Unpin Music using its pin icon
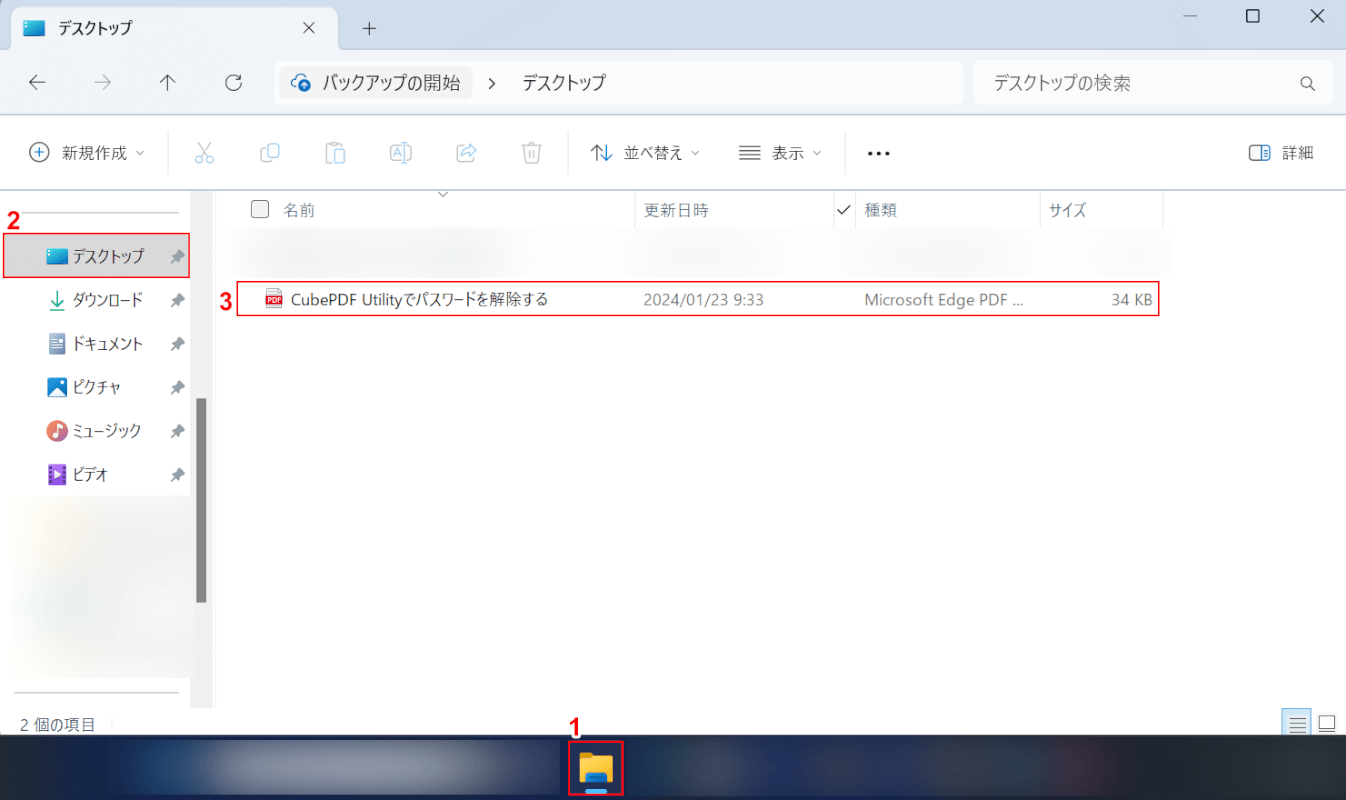 click(177, 431)
